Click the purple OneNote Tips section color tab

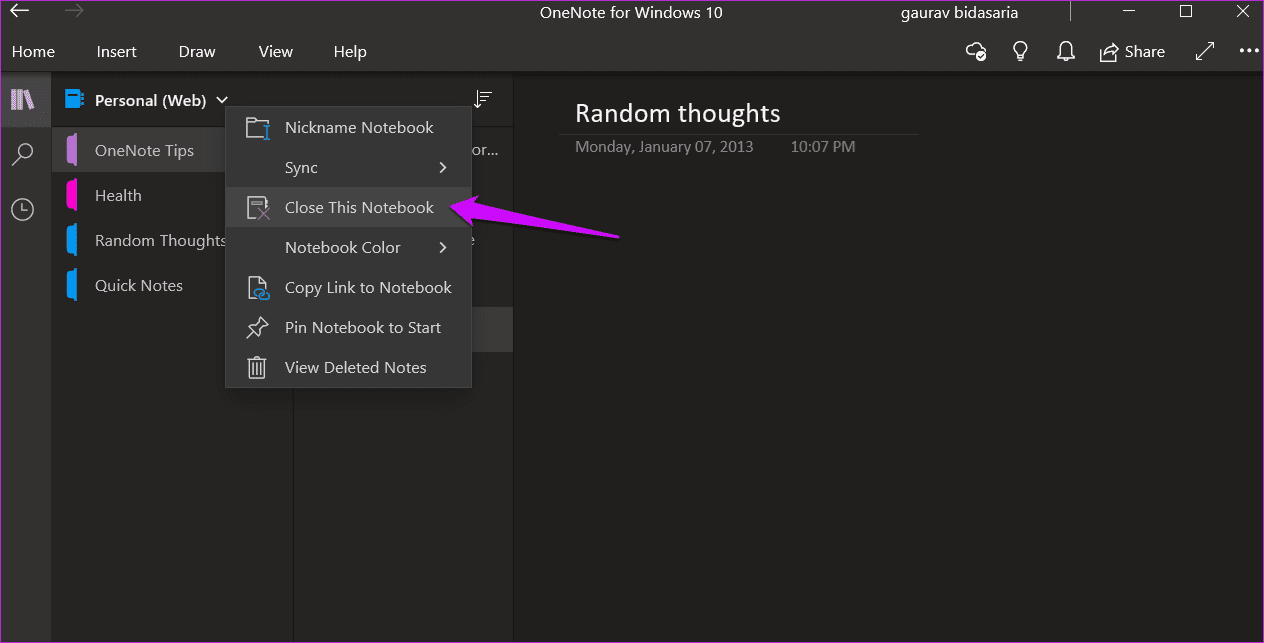[x=72, y=150]
